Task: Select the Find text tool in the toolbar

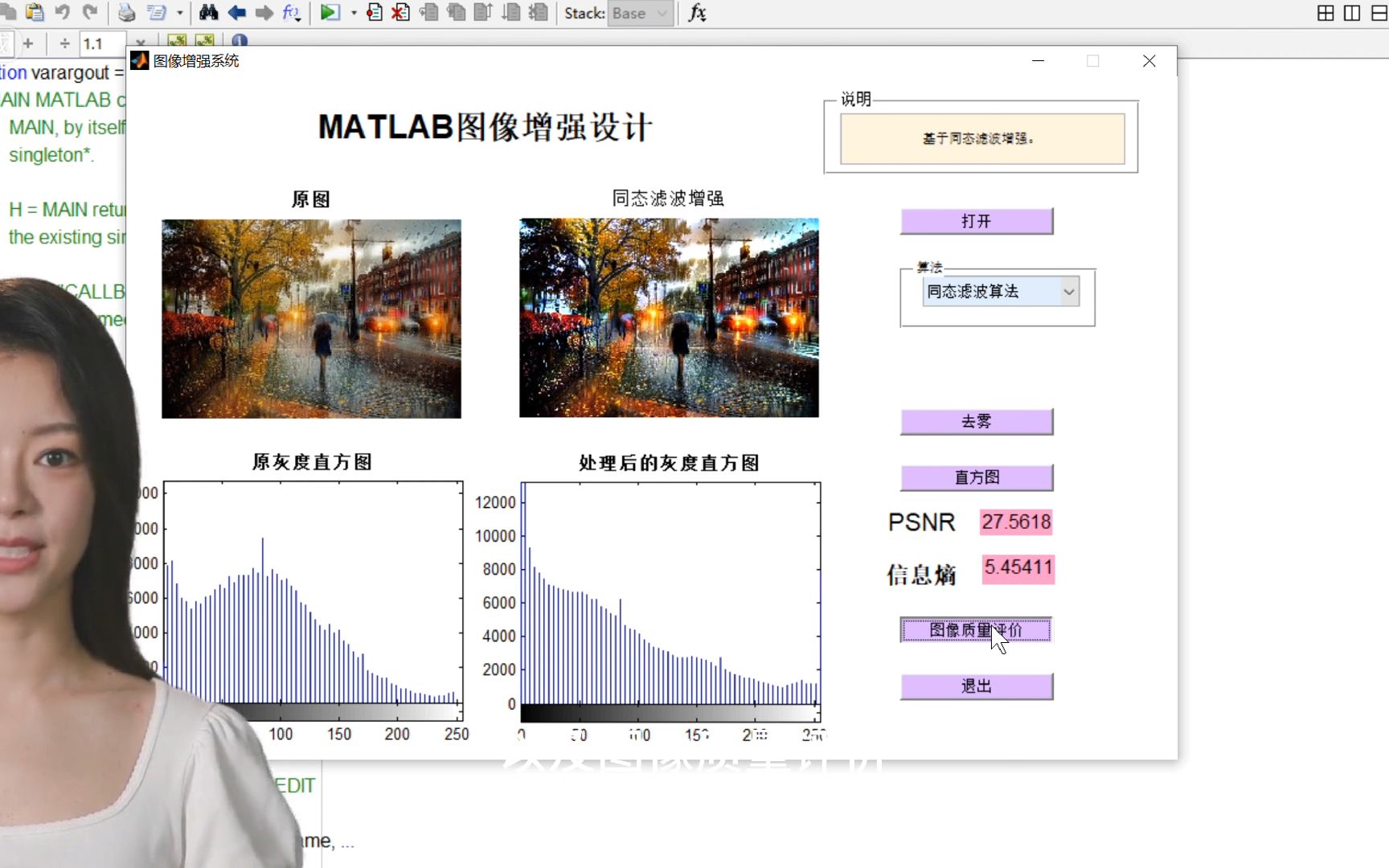Action: click(207, 13)
